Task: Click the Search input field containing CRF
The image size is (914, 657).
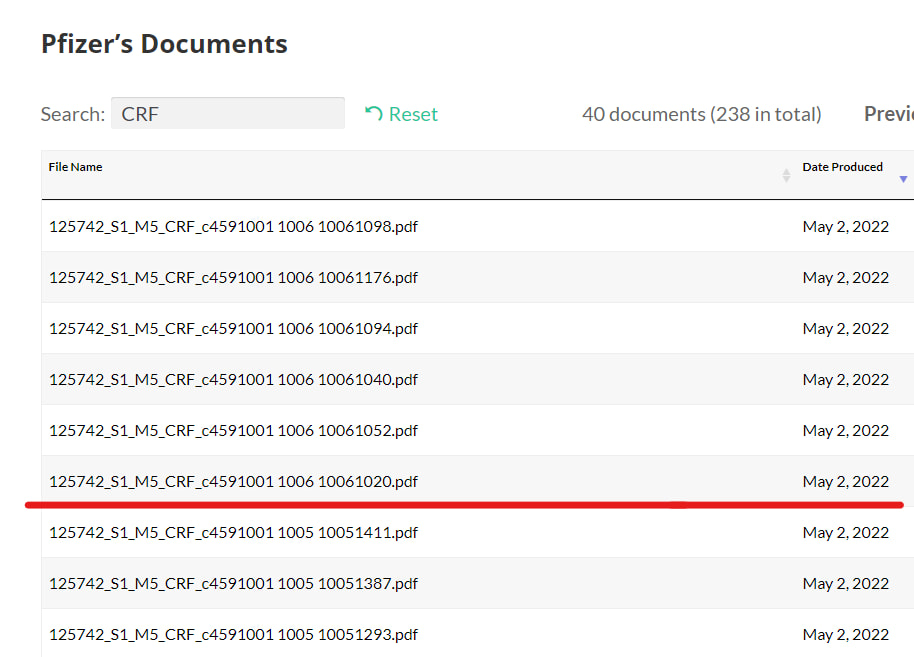Action: point(227,113)
